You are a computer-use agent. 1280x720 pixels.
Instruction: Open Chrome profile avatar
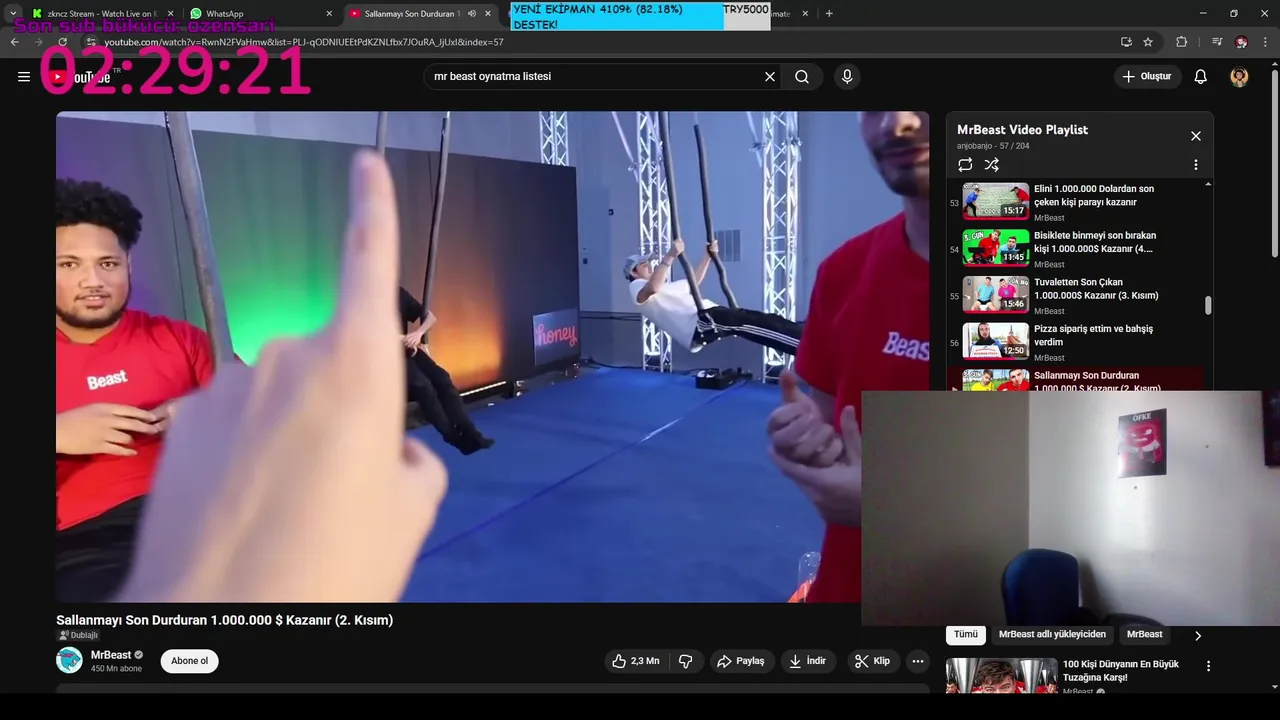[1241, 42]
